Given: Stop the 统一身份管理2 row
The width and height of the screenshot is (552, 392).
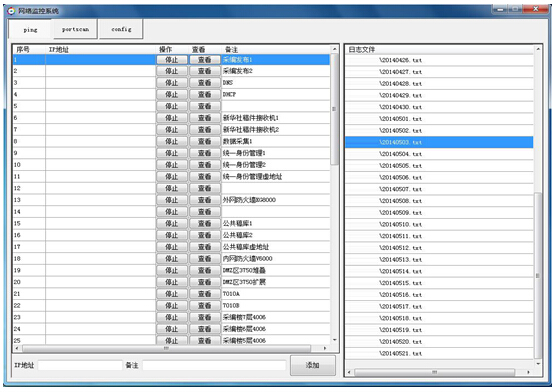Looking at the screenshot, I should pyautogui.click(x=171, y=165).
